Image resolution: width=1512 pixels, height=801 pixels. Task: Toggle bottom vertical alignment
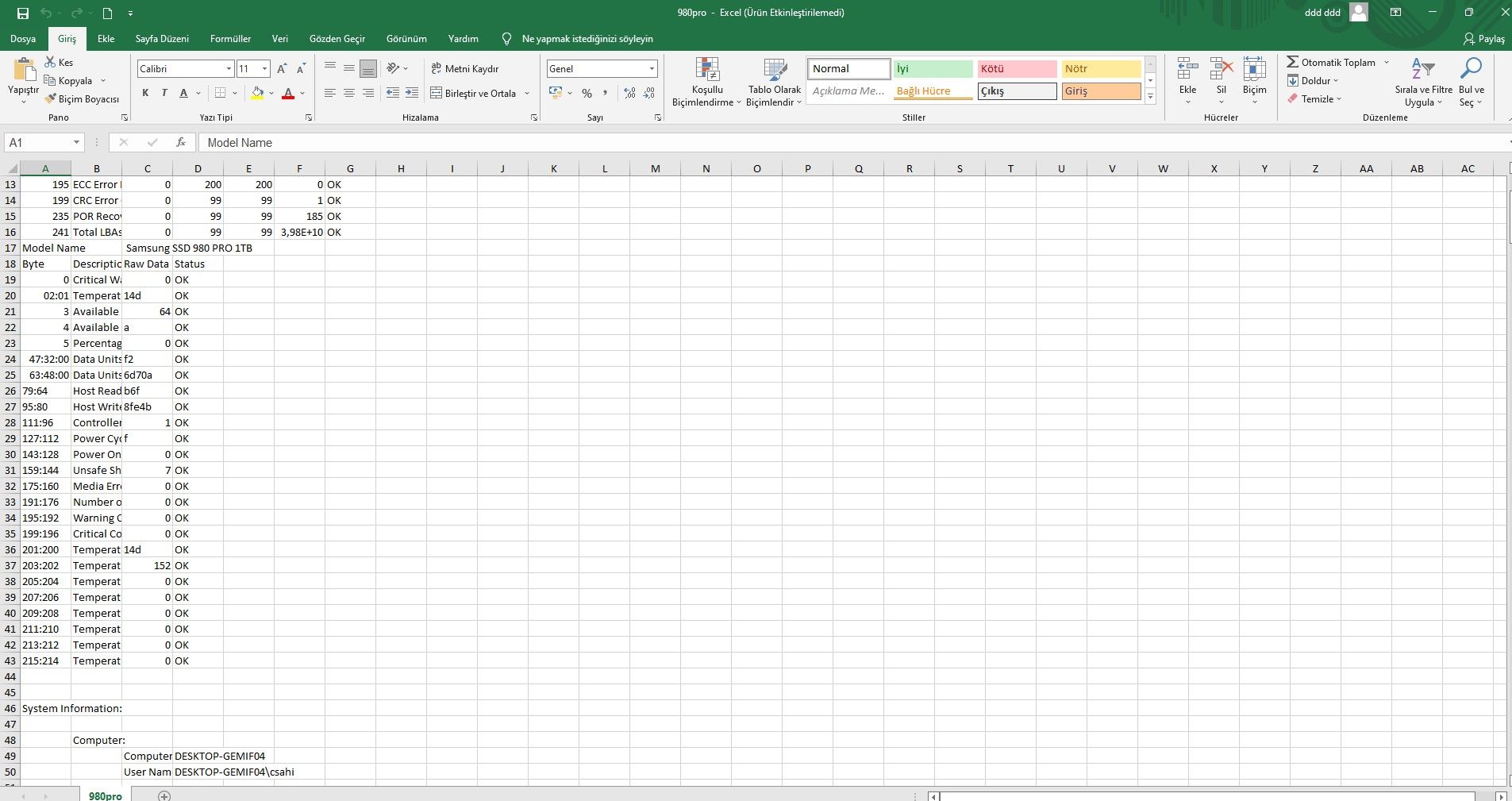(x=368, y=68)
